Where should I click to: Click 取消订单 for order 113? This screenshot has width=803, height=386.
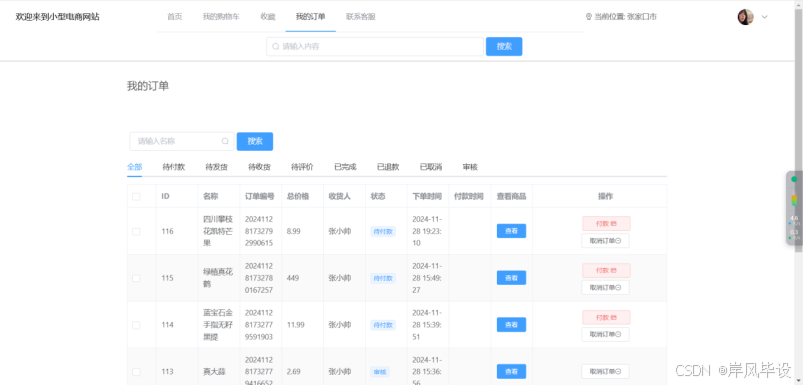click(605, 372)
